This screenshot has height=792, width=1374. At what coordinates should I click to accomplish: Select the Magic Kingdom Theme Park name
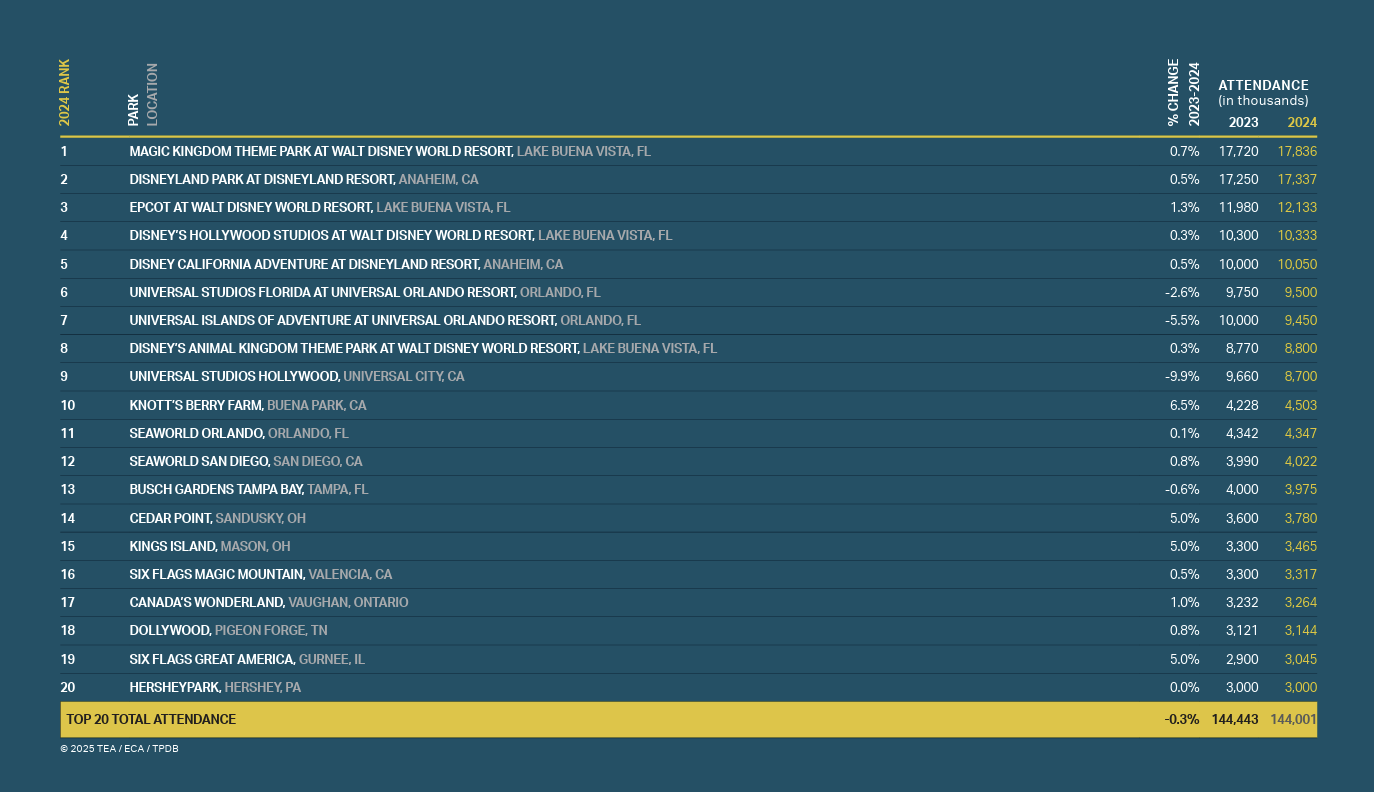[321, 151]
